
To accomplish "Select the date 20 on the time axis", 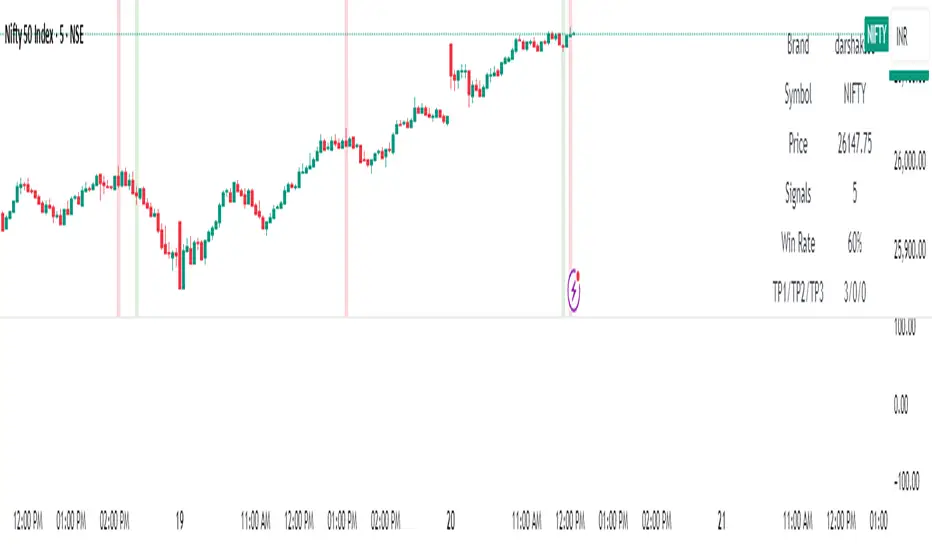I will 451,520.
